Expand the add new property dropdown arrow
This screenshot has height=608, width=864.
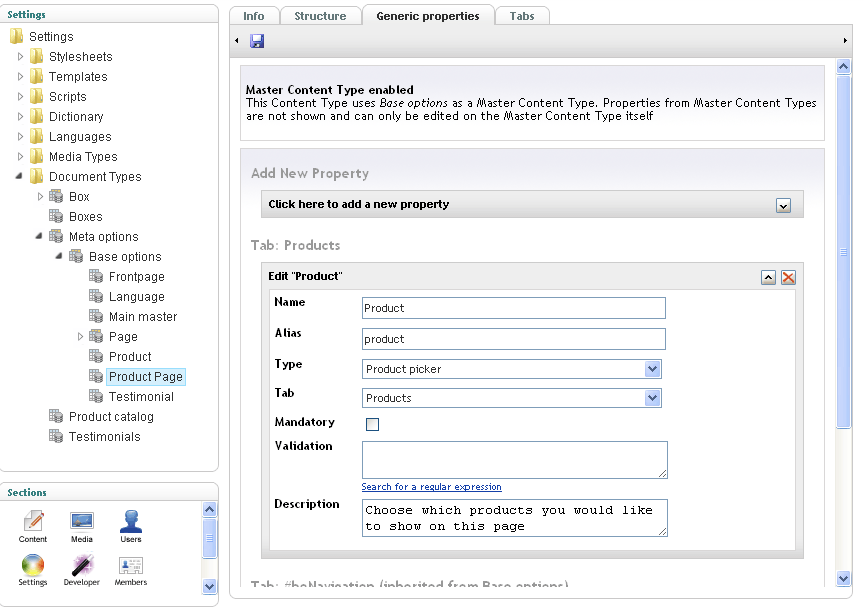coord(783,206)
